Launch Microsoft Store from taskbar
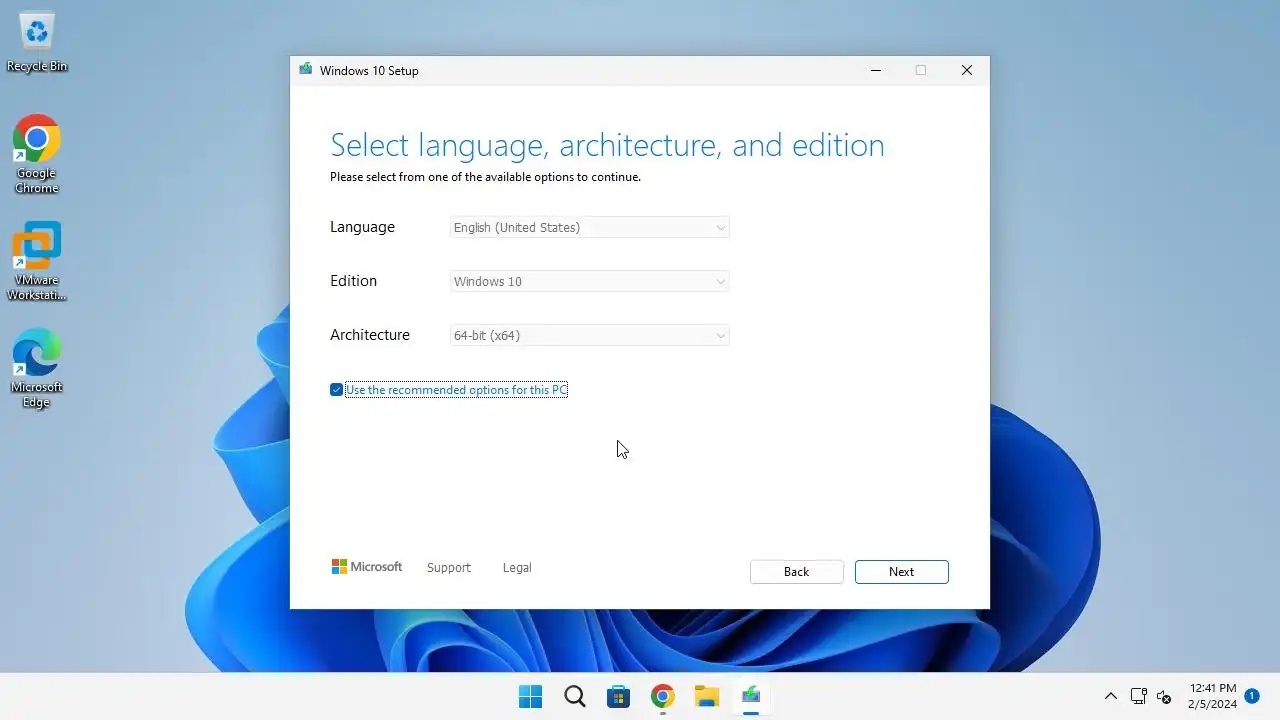Screen dimensions: 1280x720 [x=619, y=696]
